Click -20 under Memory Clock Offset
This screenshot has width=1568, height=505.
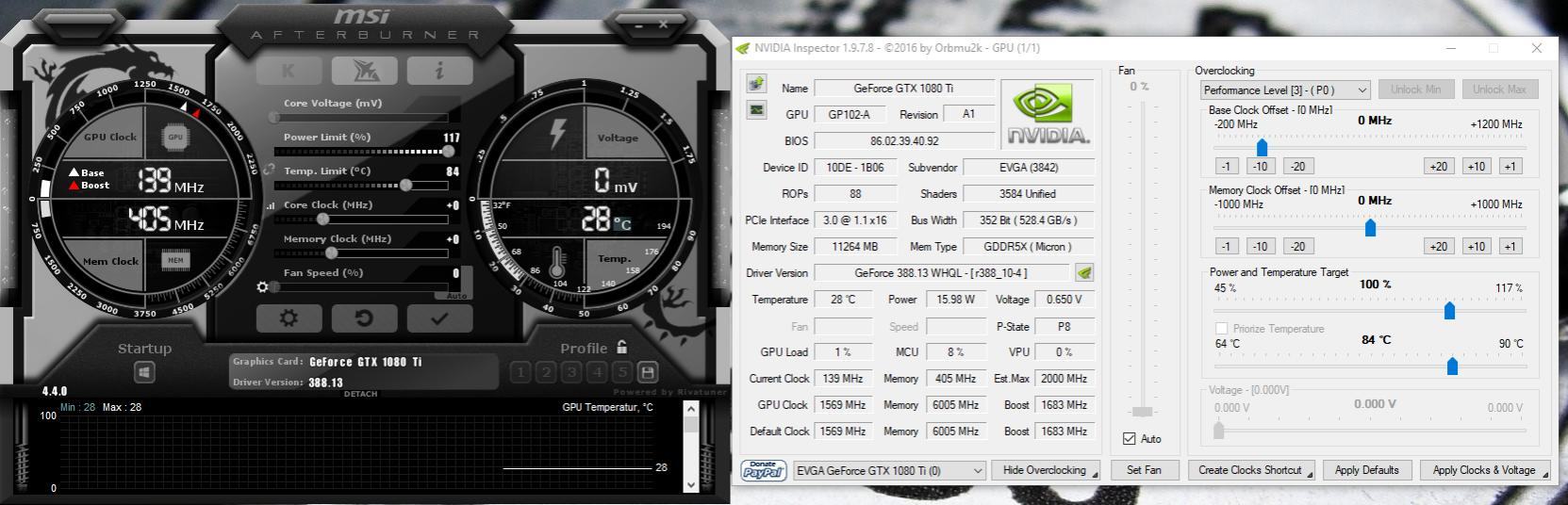[x=1298, y=246]
